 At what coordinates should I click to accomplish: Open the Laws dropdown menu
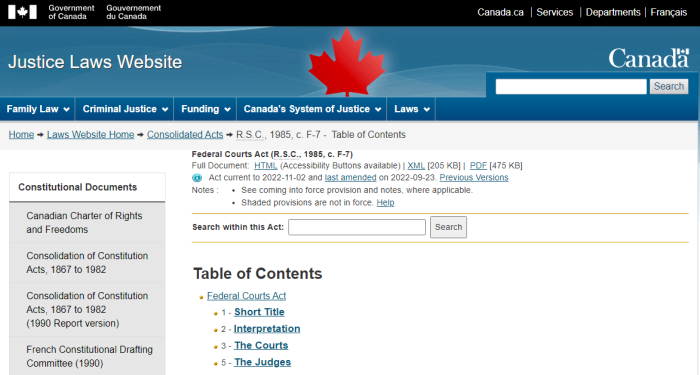[412, 109]
